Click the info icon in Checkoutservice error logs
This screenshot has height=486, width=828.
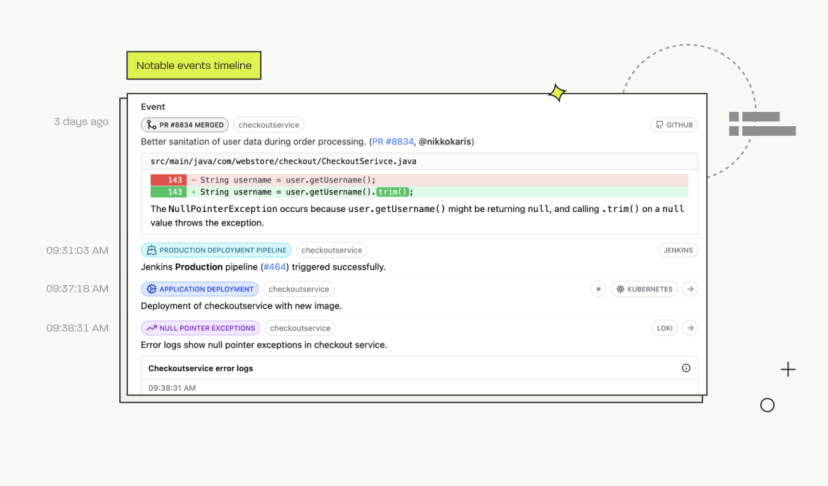(686, 368)
